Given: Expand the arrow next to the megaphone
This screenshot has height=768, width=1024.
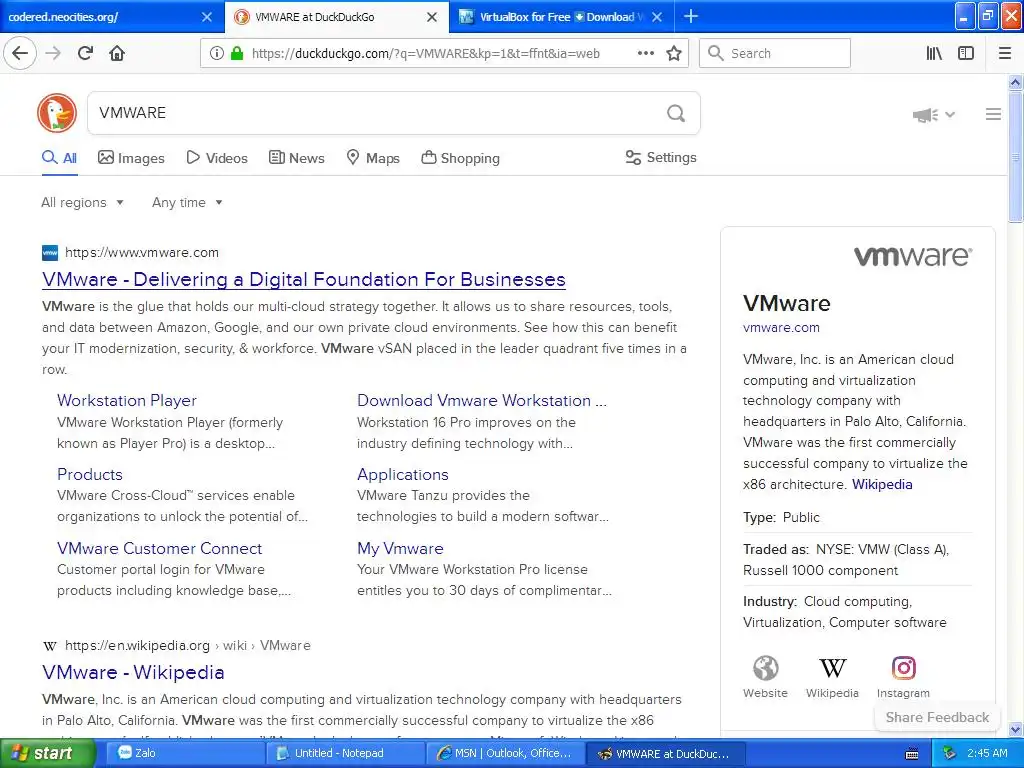Looking at the screenshot, I should pos(950,115).
